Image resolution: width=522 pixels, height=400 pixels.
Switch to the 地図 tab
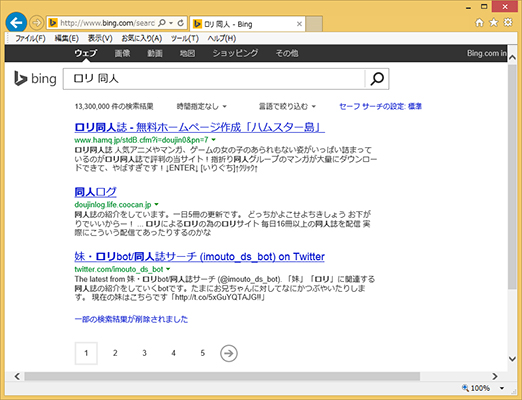pos(187,53)
